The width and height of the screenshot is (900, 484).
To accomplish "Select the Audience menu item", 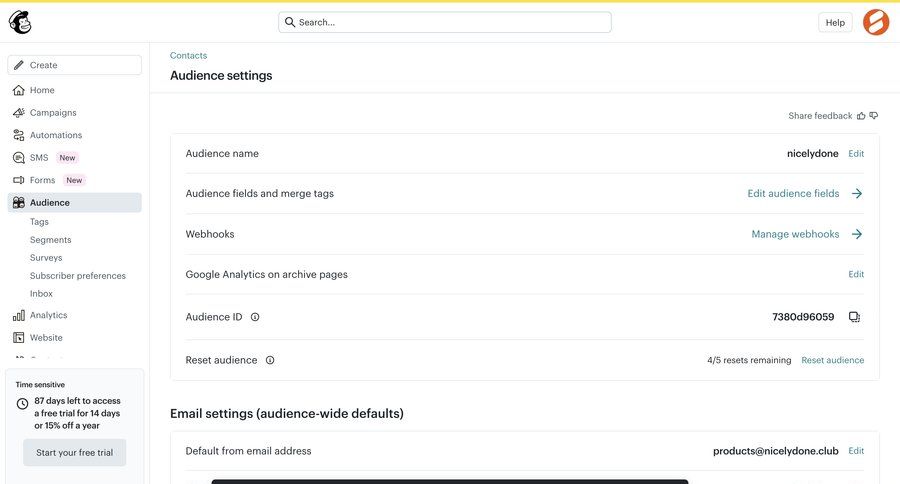I will pos(75,203).
